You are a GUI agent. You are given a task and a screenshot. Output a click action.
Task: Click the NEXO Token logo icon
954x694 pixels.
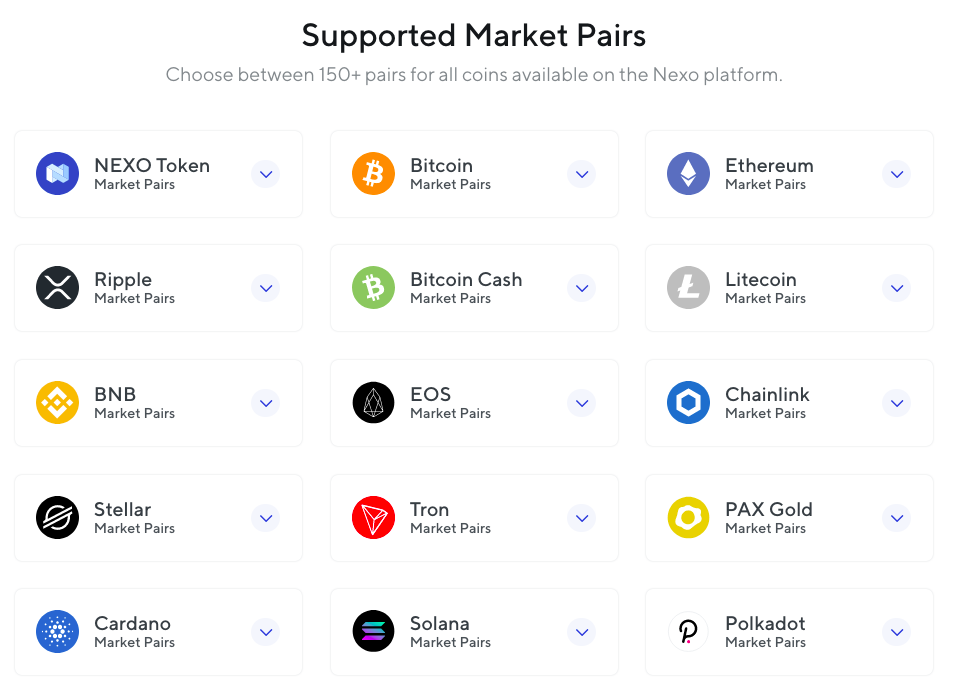57,173
